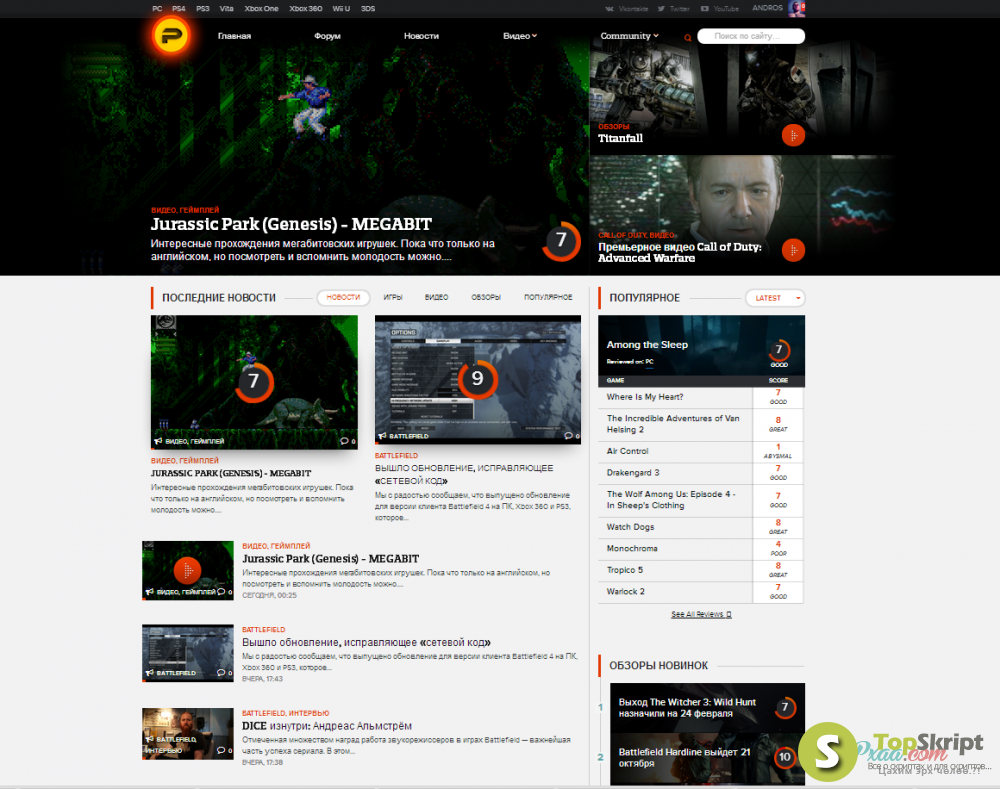Open the PS3 platform link

tap(203, 9)
